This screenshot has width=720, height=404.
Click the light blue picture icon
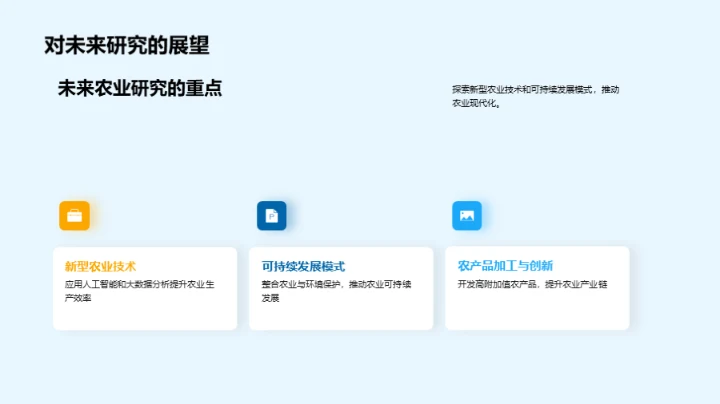[467, 215]
